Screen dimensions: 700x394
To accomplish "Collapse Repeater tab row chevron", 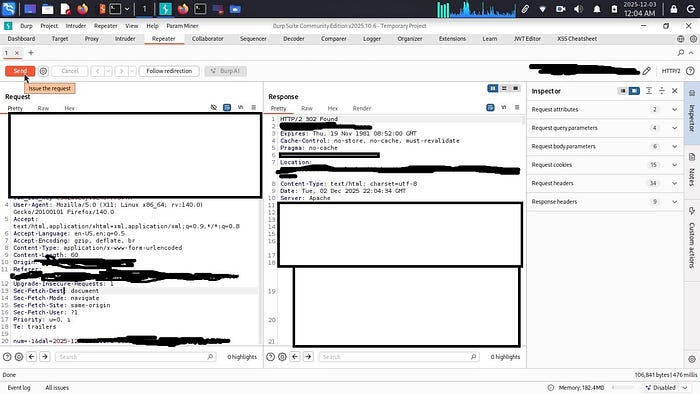I will pos(692,53).
